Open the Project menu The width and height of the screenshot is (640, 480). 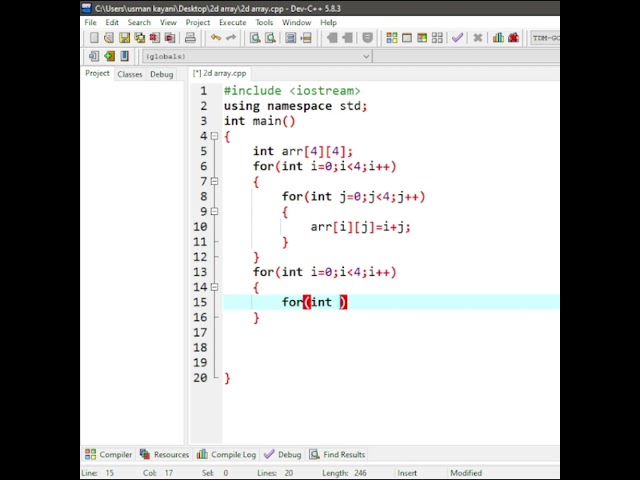(198, 22)
